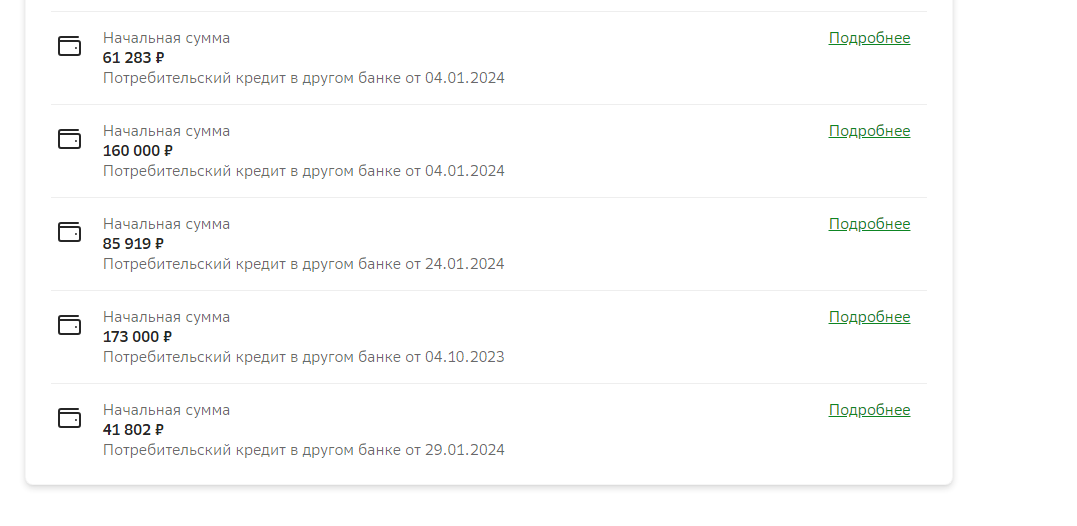
Task: Open Подробнее for the 160 000 ₽ loan
Action: (869, 131)
